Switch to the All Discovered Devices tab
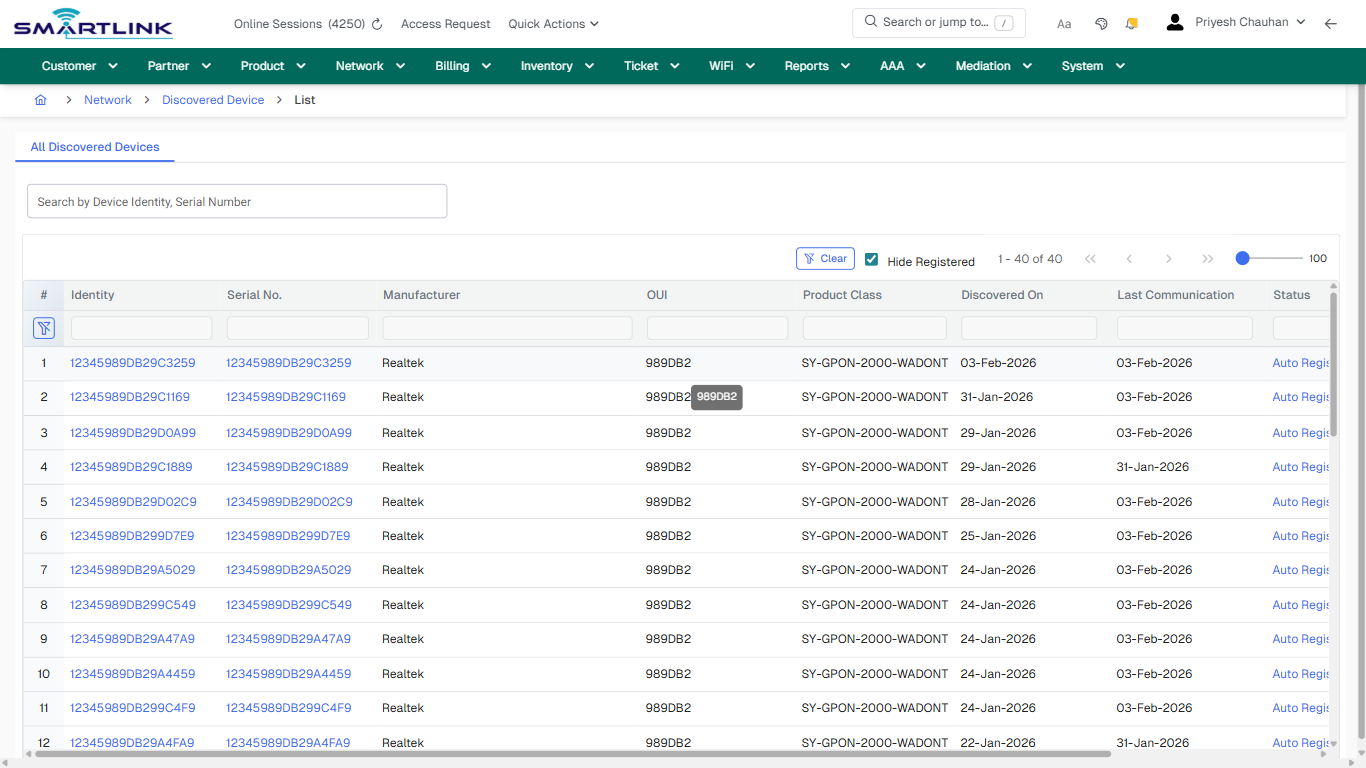1366x768 pixels. click(94, 146)
